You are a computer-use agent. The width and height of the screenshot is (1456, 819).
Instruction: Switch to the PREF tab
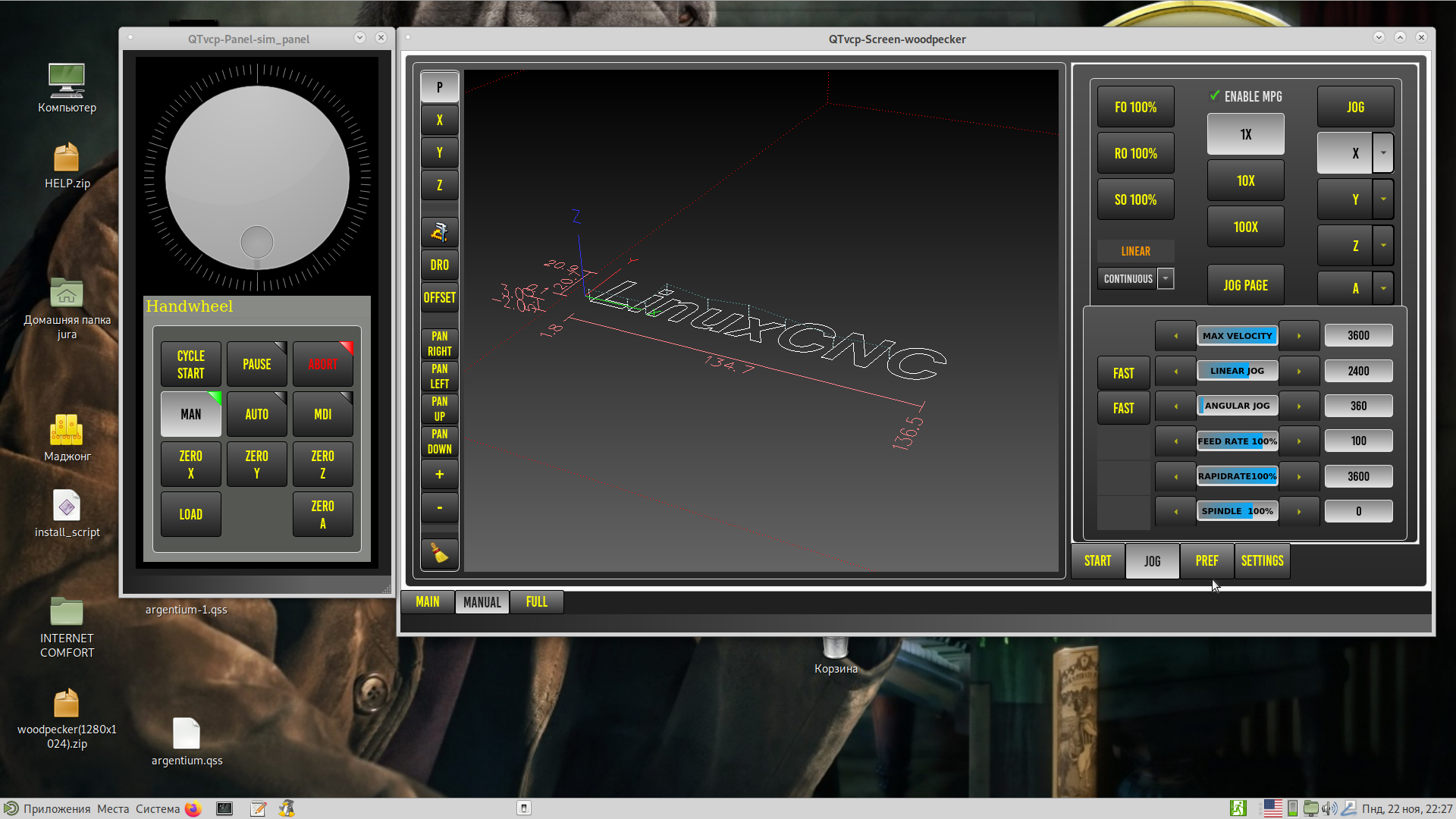click(1207, 561)
